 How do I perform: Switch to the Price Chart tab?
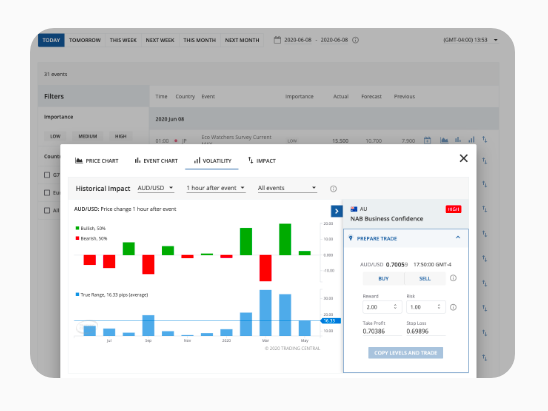tap(97, 161)
